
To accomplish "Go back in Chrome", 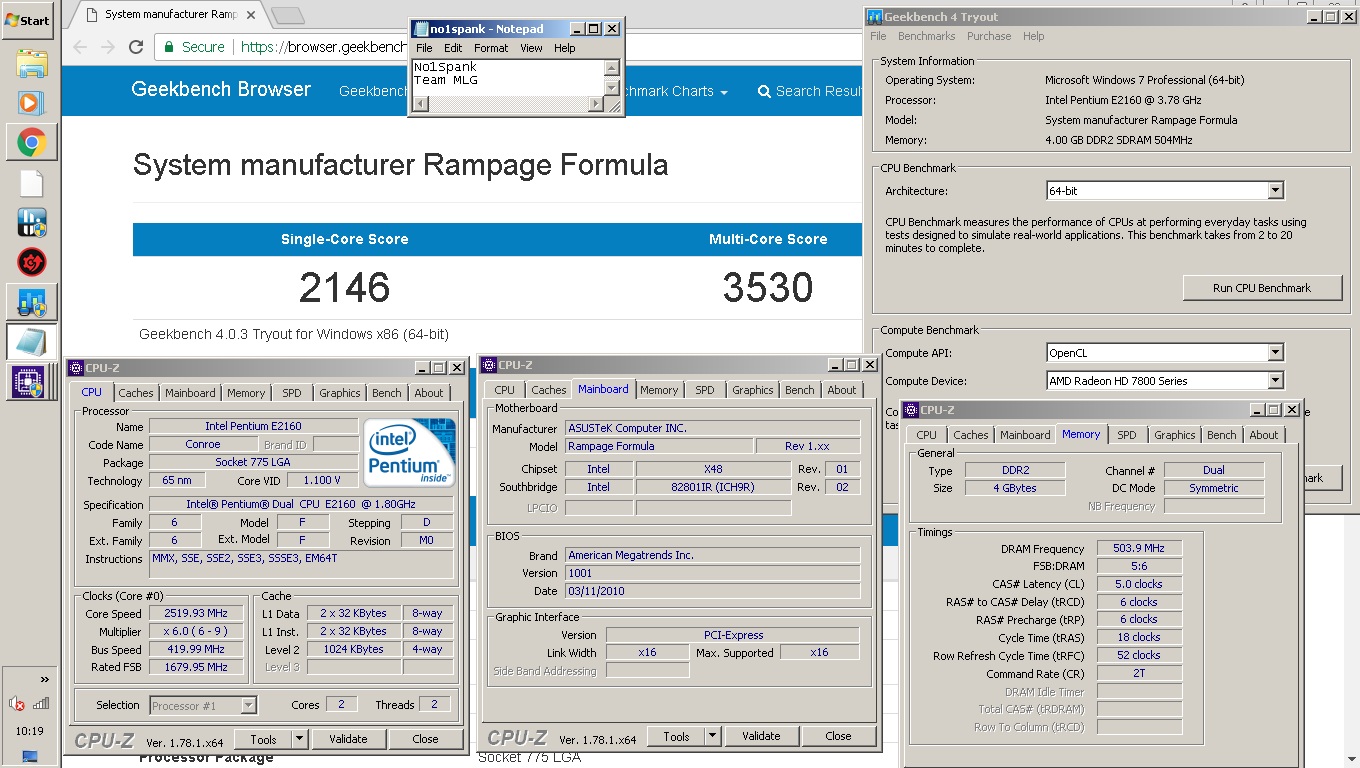I will coord(81,47).
